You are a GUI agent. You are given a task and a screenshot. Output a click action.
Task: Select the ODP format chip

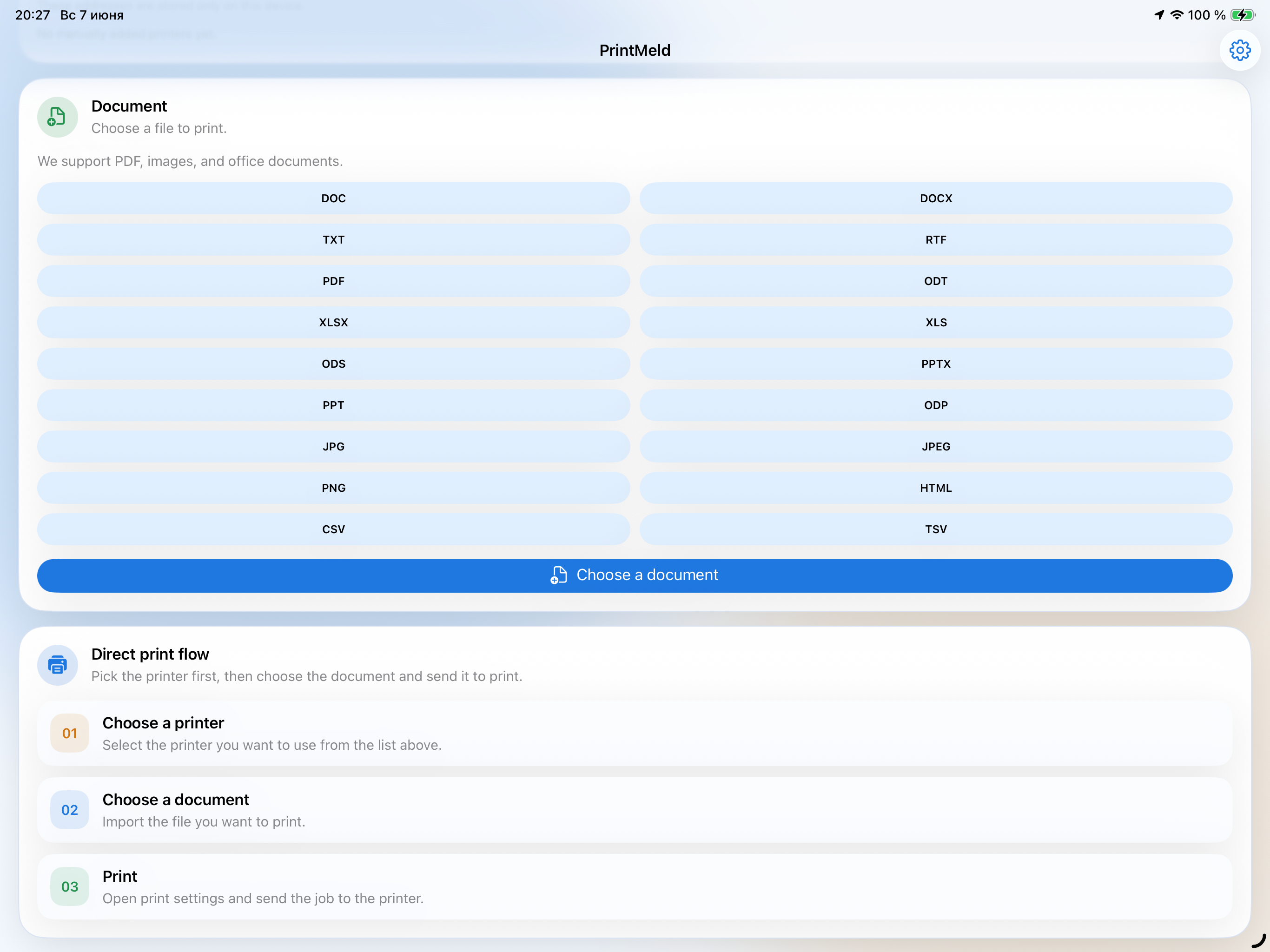tap(936, 405)
